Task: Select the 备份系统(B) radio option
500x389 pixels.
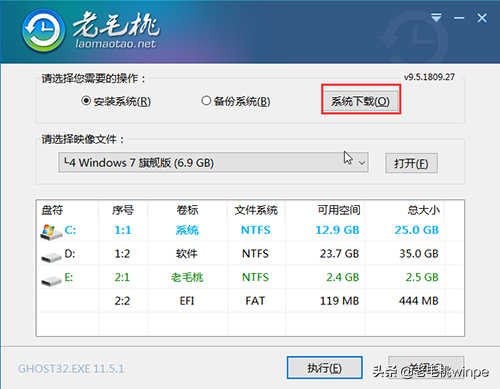Action: [236, 101]
